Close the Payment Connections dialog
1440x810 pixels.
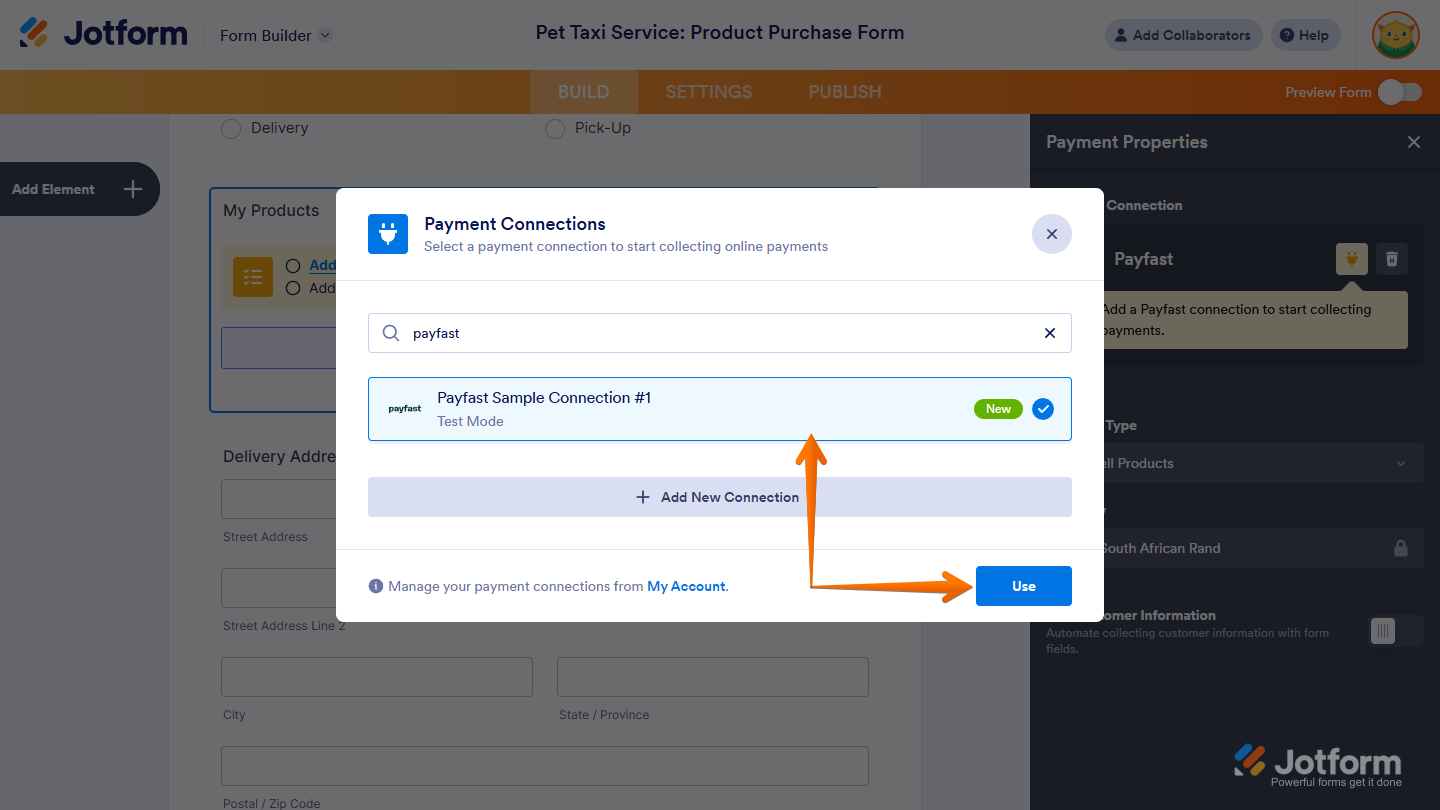click(1051, 234)
